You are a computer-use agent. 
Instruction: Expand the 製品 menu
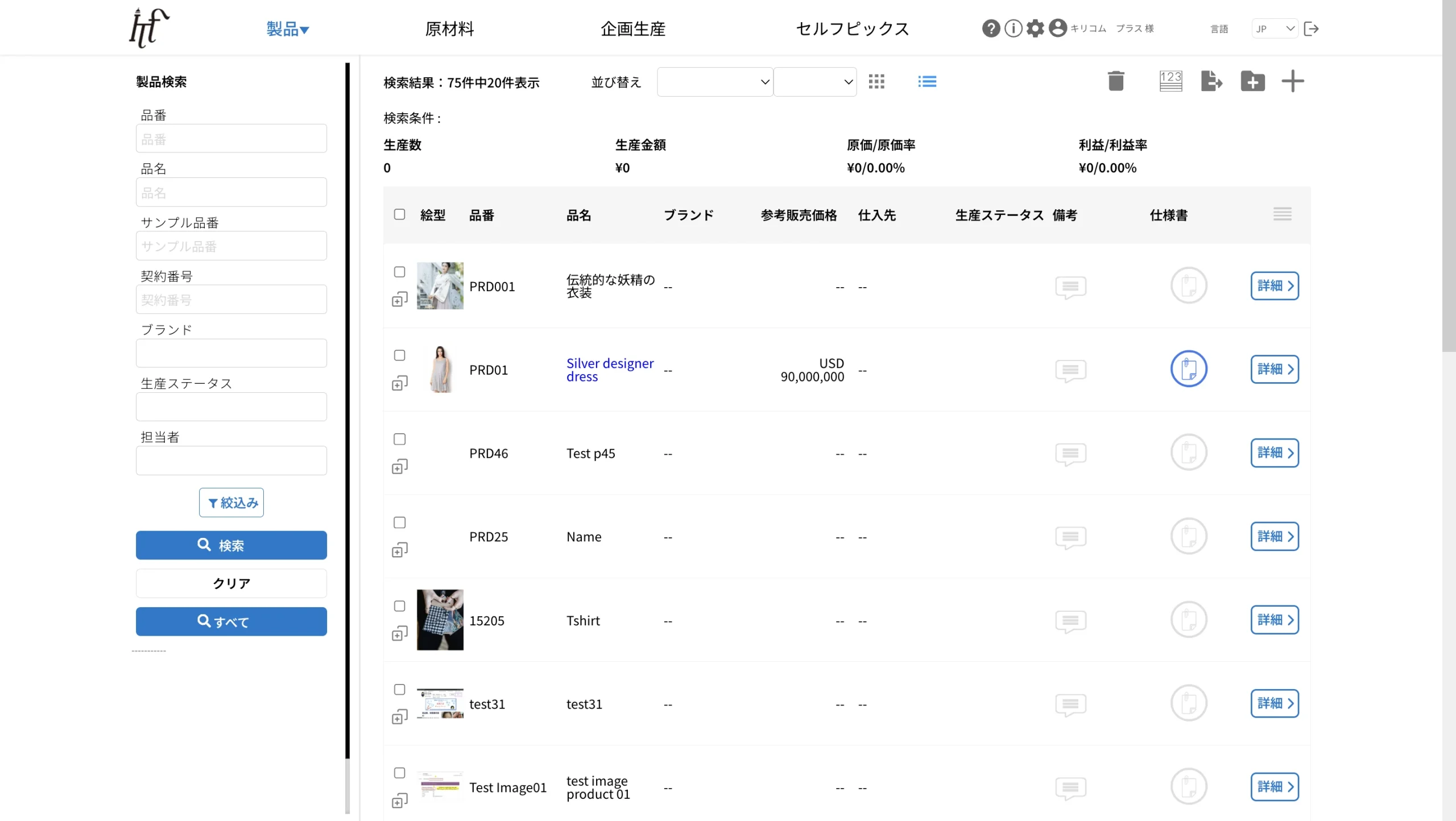(288, 28)
